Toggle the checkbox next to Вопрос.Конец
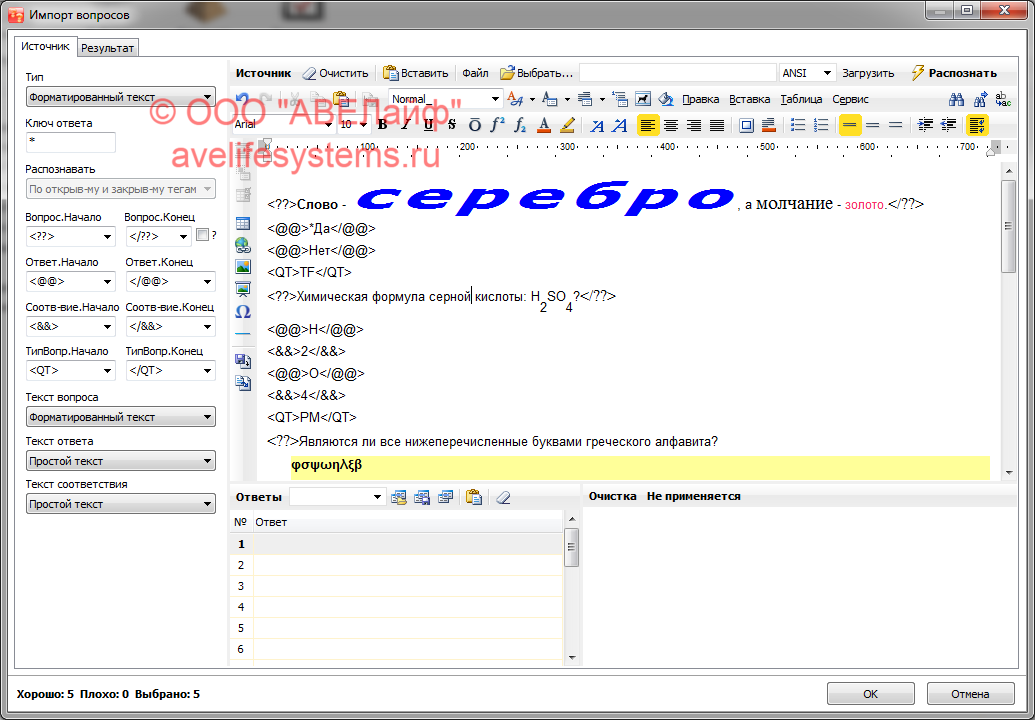 click(203, 236)
